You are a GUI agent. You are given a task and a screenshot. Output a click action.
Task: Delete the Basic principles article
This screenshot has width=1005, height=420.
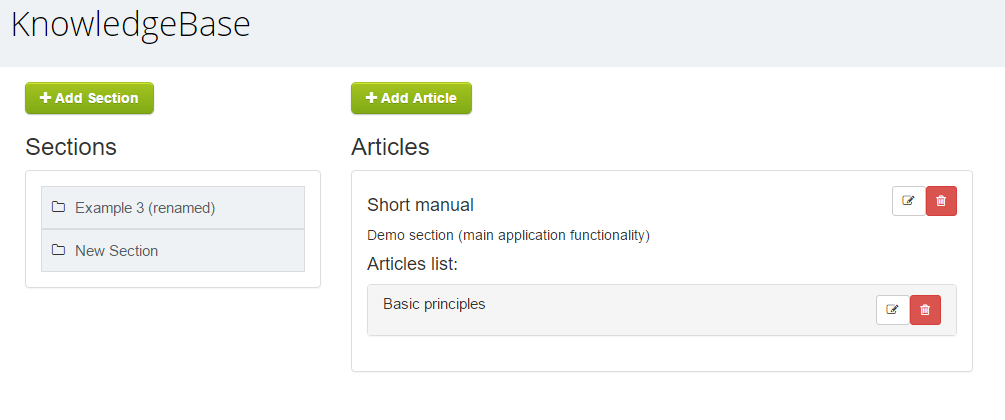click(x=925, y=310)
